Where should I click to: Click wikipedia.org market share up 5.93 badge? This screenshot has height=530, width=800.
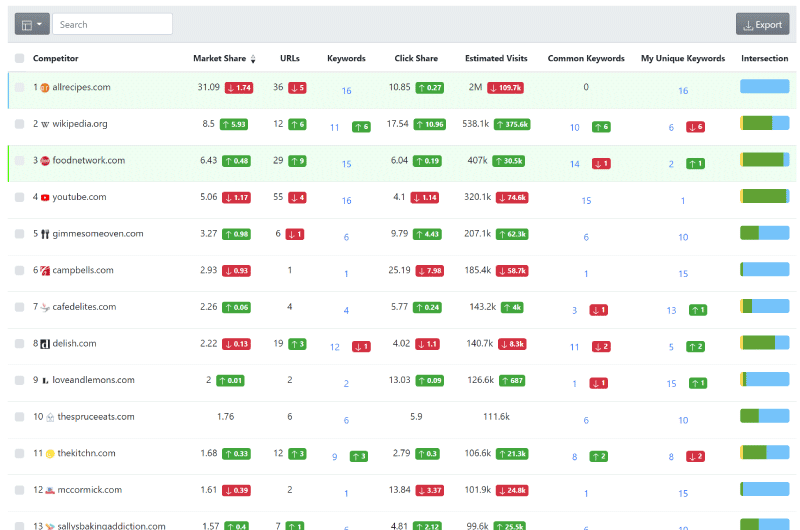click(x=234, y=124)
